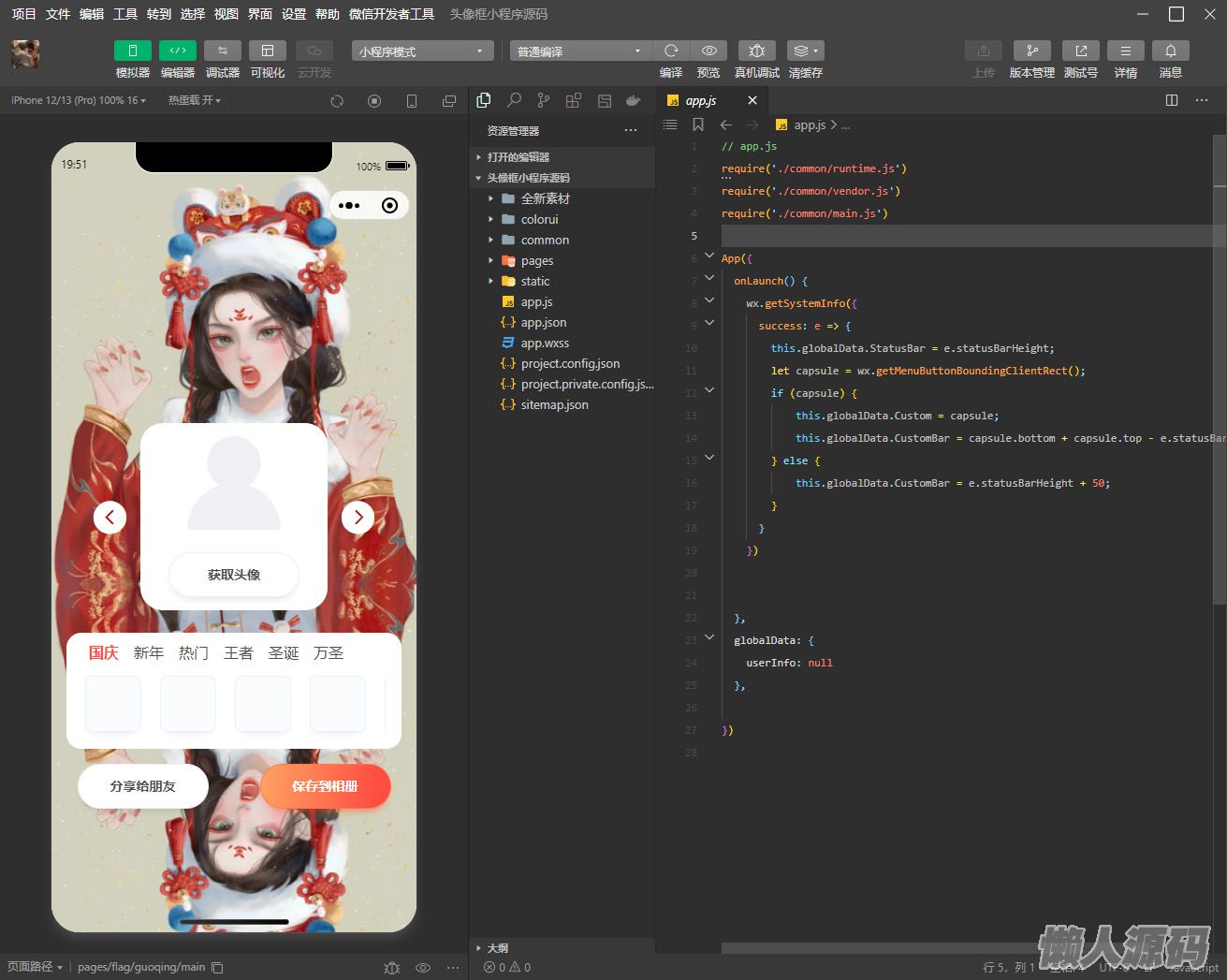Viewport: 1227px width, 980px height.
Task: Select the 新年 tab in the simulator
Action: 148,653
